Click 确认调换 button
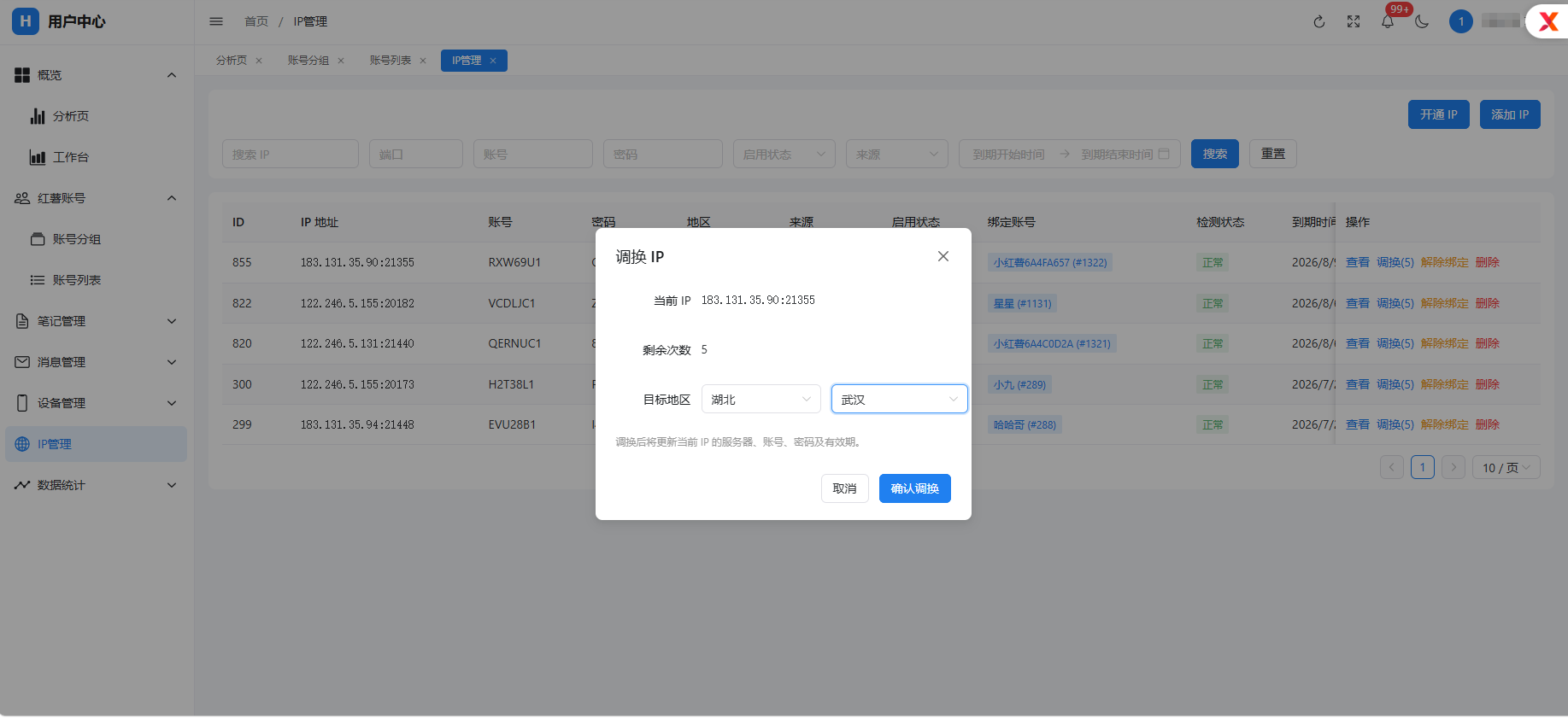 click(915, 488)
